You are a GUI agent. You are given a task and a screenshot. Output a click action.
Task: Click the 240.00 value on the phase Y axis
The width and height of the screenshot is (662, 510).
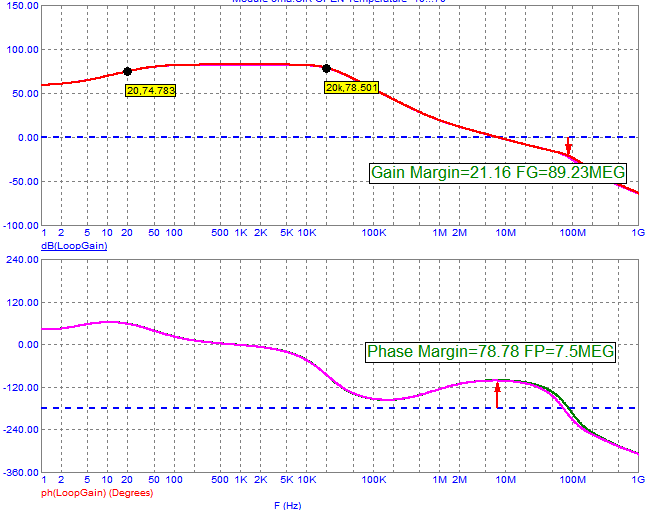(23, 260)
